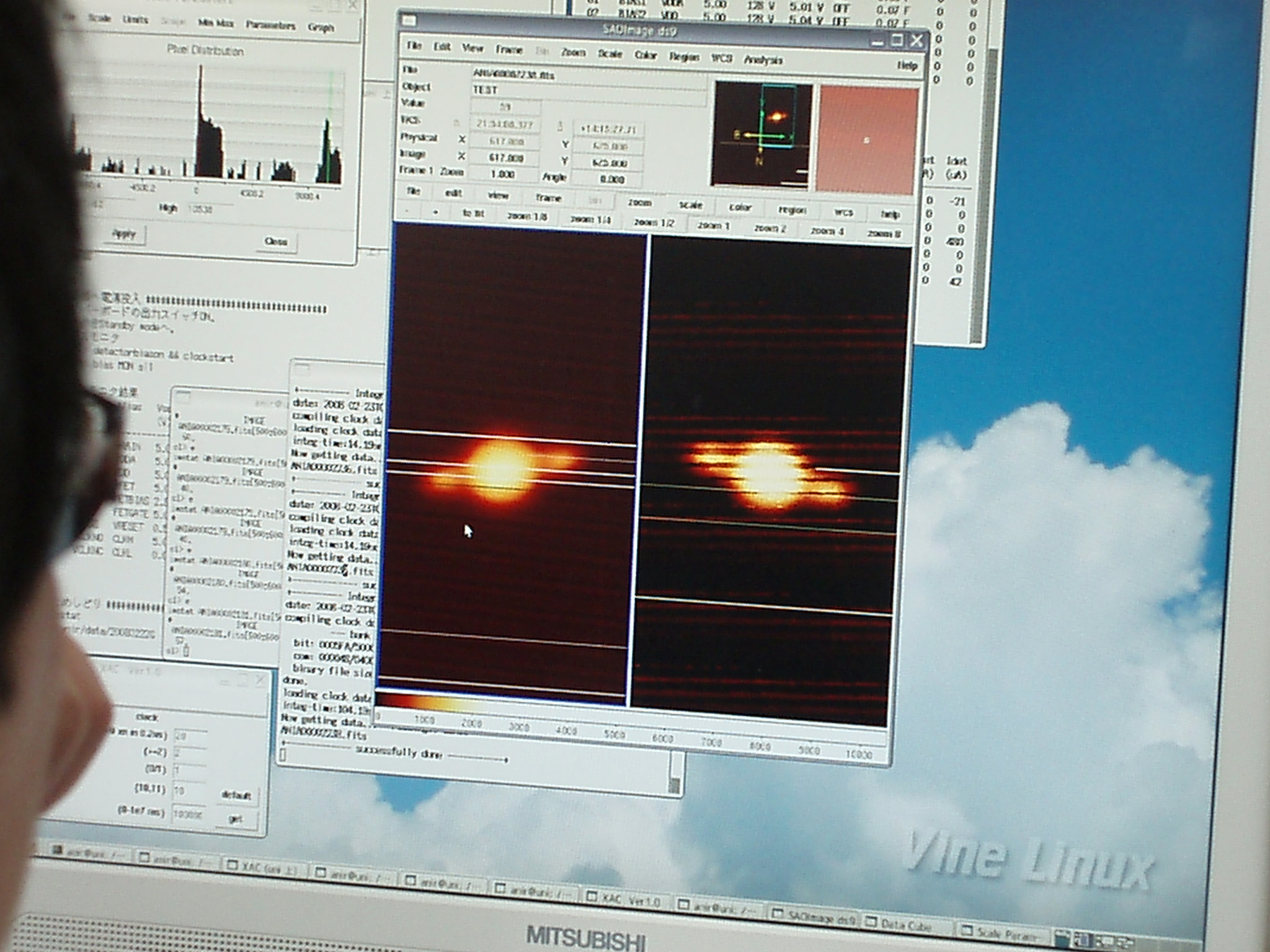Maximize the SAOImage ds9 window
This screenshot has width=1270, height=952.
click(897, 40)
